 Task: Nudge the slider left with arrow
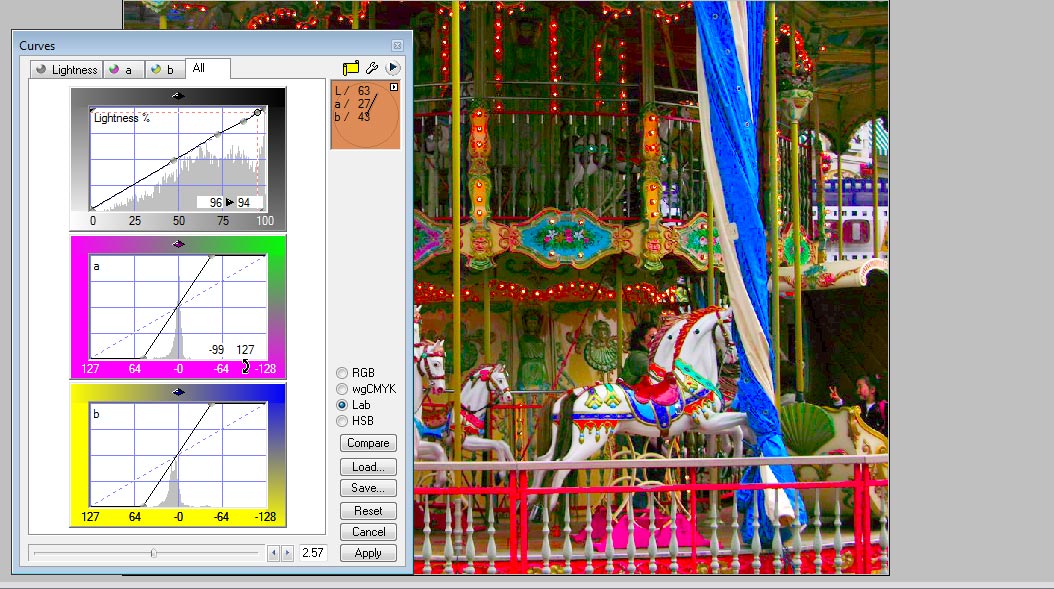[273, 553]
